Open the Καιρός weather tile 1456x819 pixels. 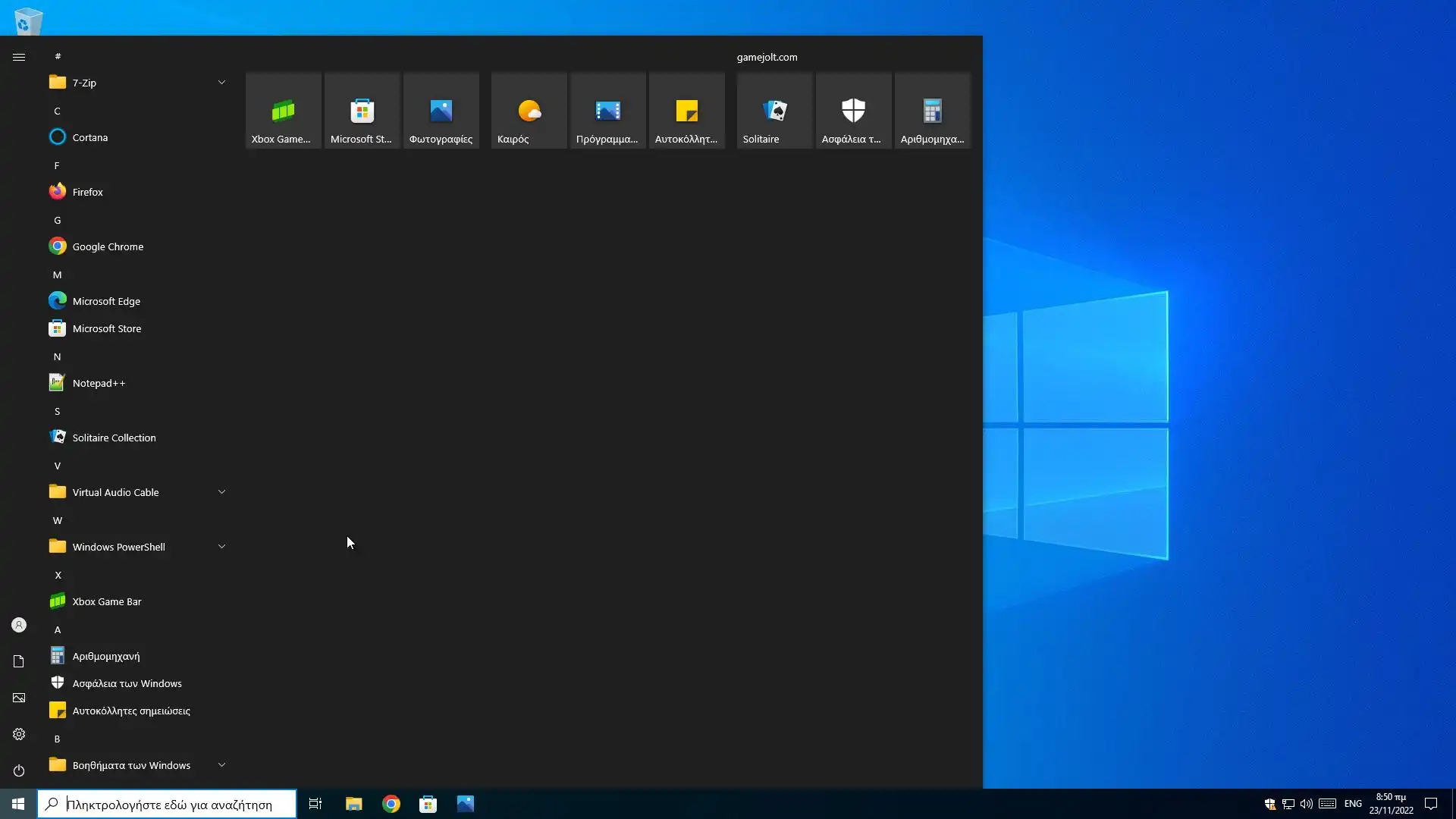click(529, 111)
